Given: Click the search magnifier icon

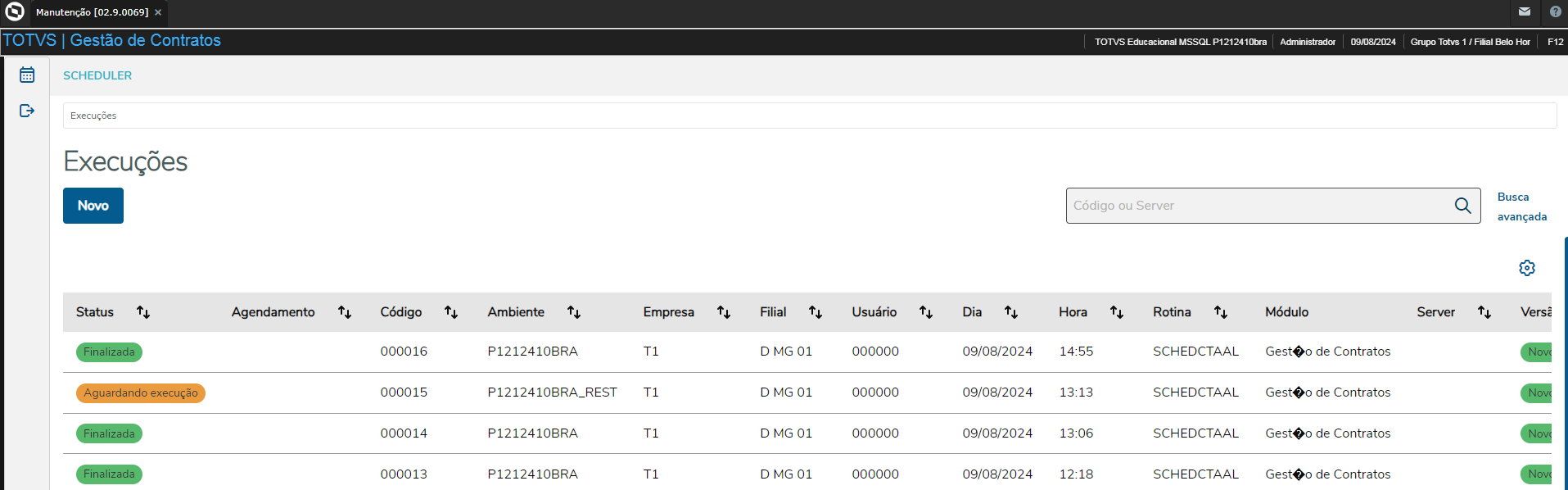Looking at the screenshot, I should coord(1462,206).
